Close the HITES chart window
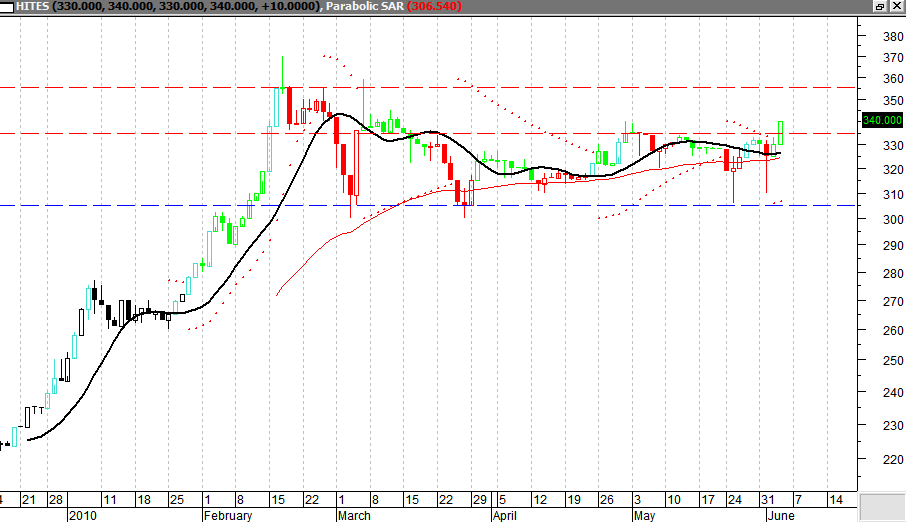Image resolution: width=906 pixels, height=522 pixels. point(896,6)
